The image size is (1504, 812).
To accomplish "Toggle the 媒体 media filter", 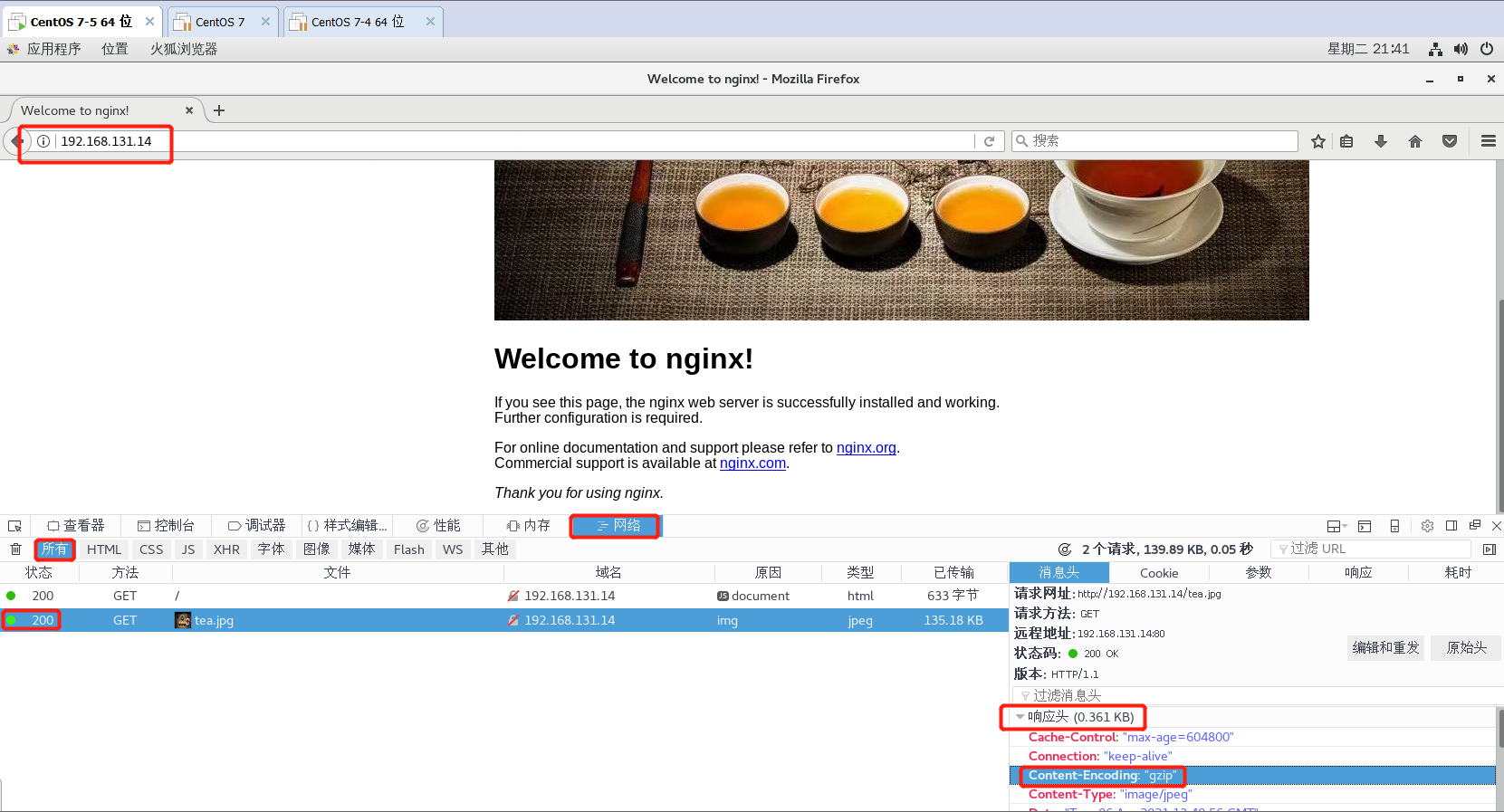I will click(361, 549).
